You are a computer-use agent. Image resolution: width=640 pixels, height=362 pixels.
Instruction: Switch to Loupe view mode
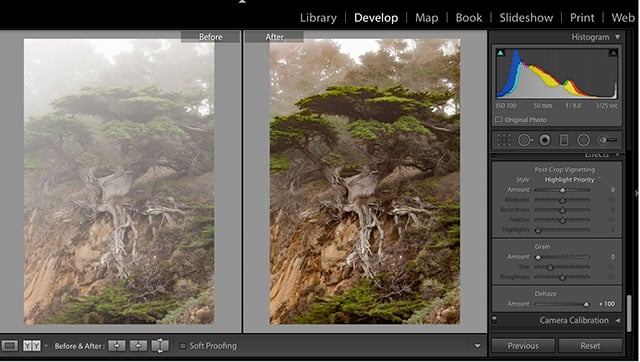click(x=9, y=346)
